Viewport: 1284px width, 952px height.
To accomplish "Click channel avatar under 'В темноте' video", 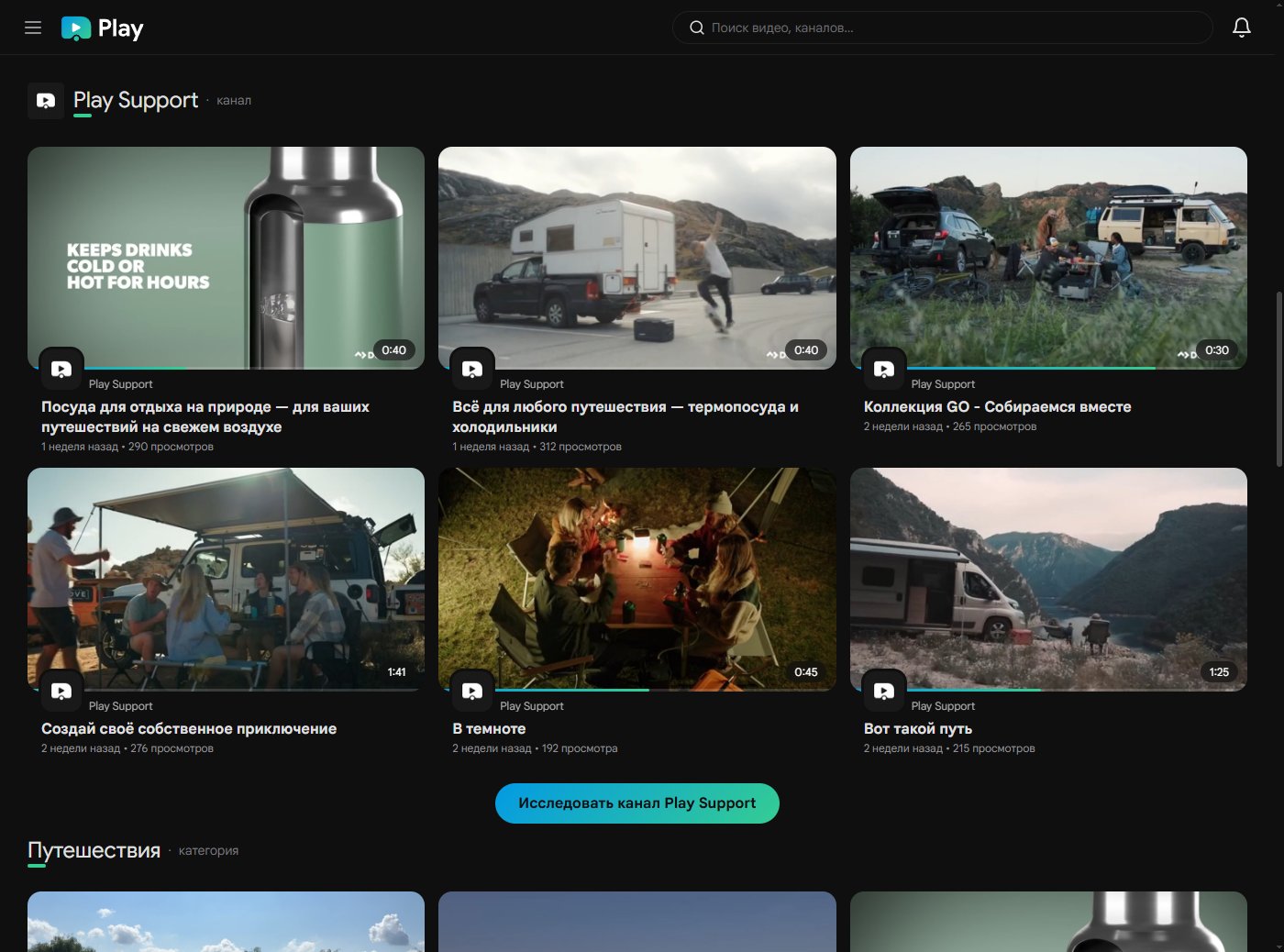I will pyautogui.click(x=472, y=692).
